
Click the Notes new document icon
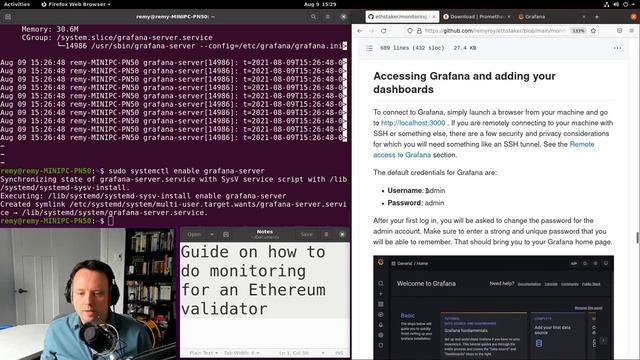pyautogui.click(x=226, y=234)
